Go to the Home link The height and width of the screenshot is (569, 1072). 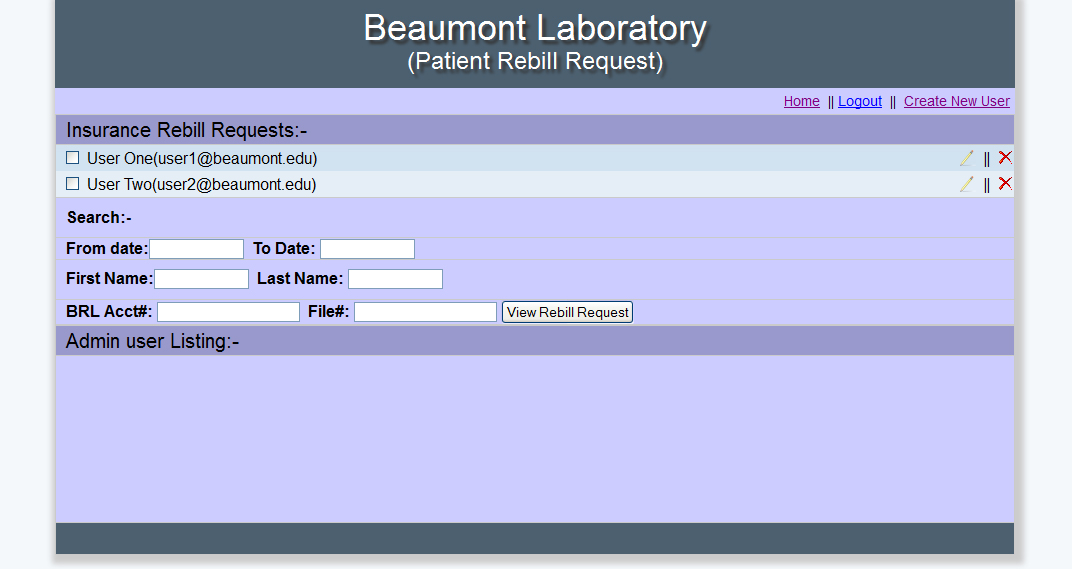(x=801, y=101)
